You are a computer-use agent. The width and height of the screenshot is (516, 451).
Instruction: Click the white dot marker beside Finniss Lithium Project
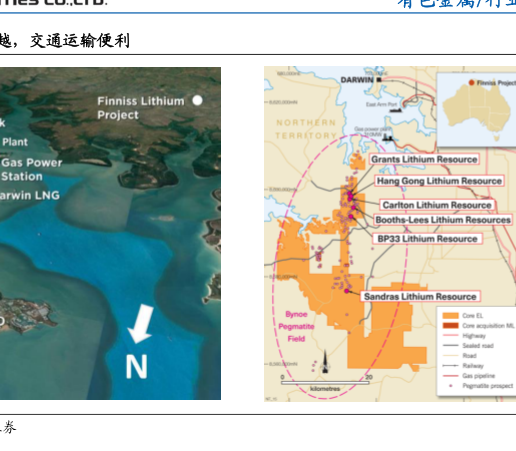click(198, 100)
